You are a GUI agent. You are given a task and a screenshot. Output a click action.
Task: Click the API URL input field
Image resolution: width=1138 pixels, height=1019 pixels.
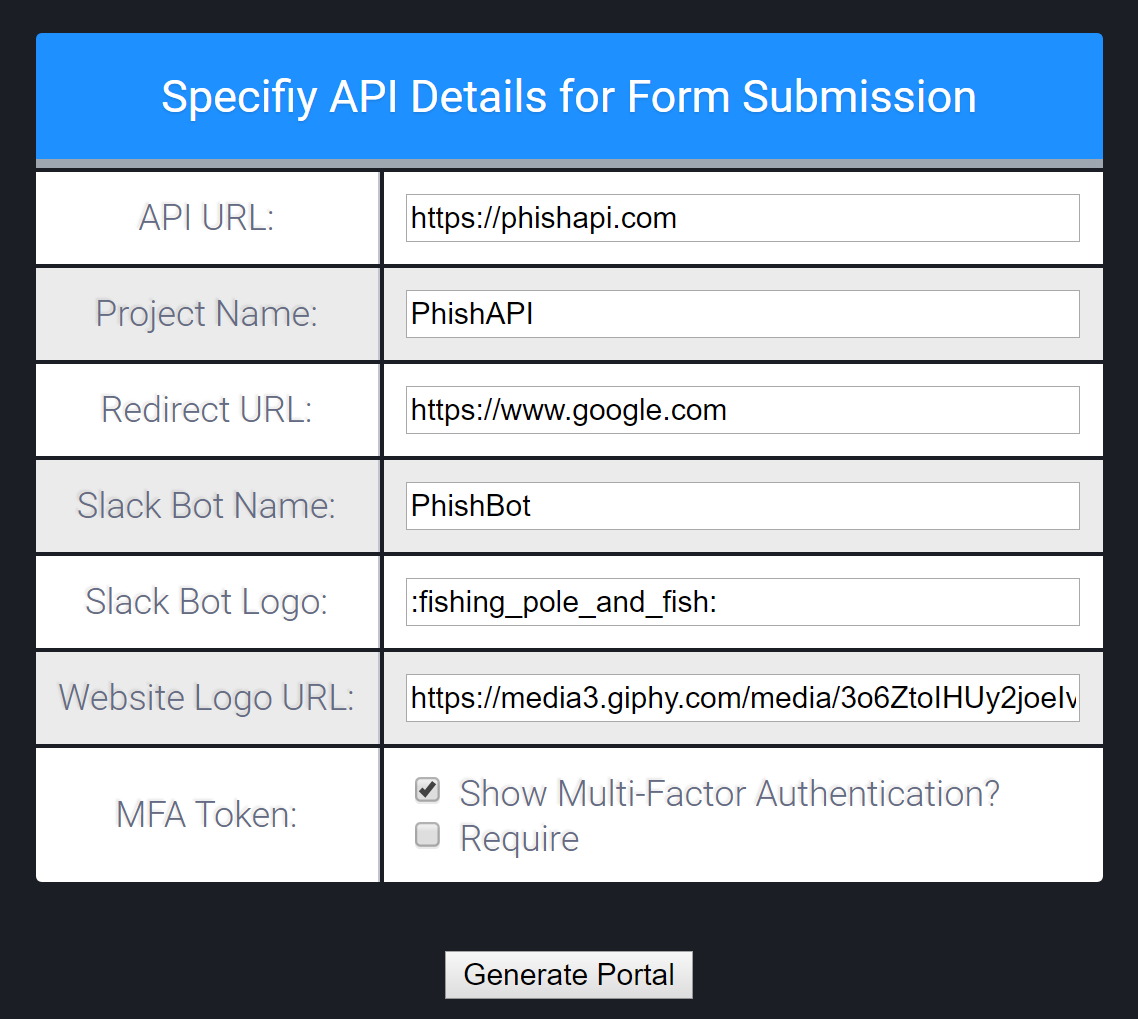tap(742, 218)
